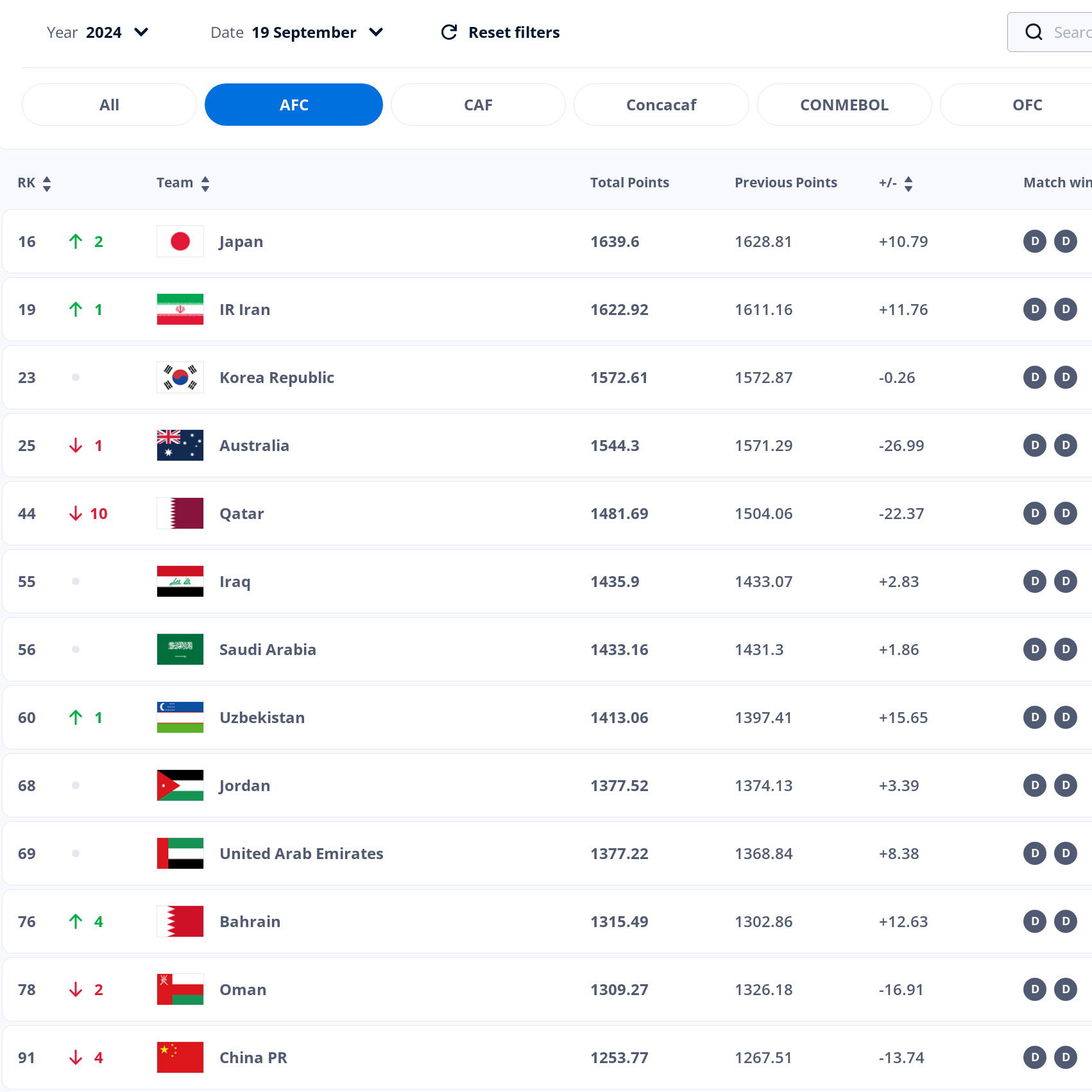This screenshot has width=1092, height=1092.
Task: Toggle sorting on the +/- column
Action: 909,183
